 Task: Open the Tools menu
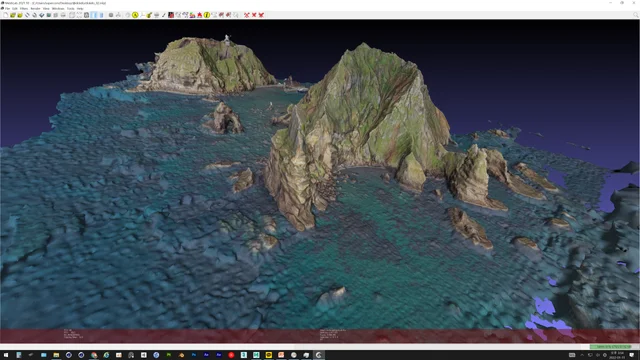coord(71,8)
